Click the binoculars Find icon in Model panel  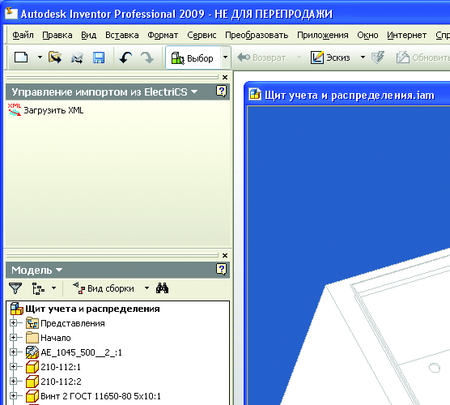(162, 288)
